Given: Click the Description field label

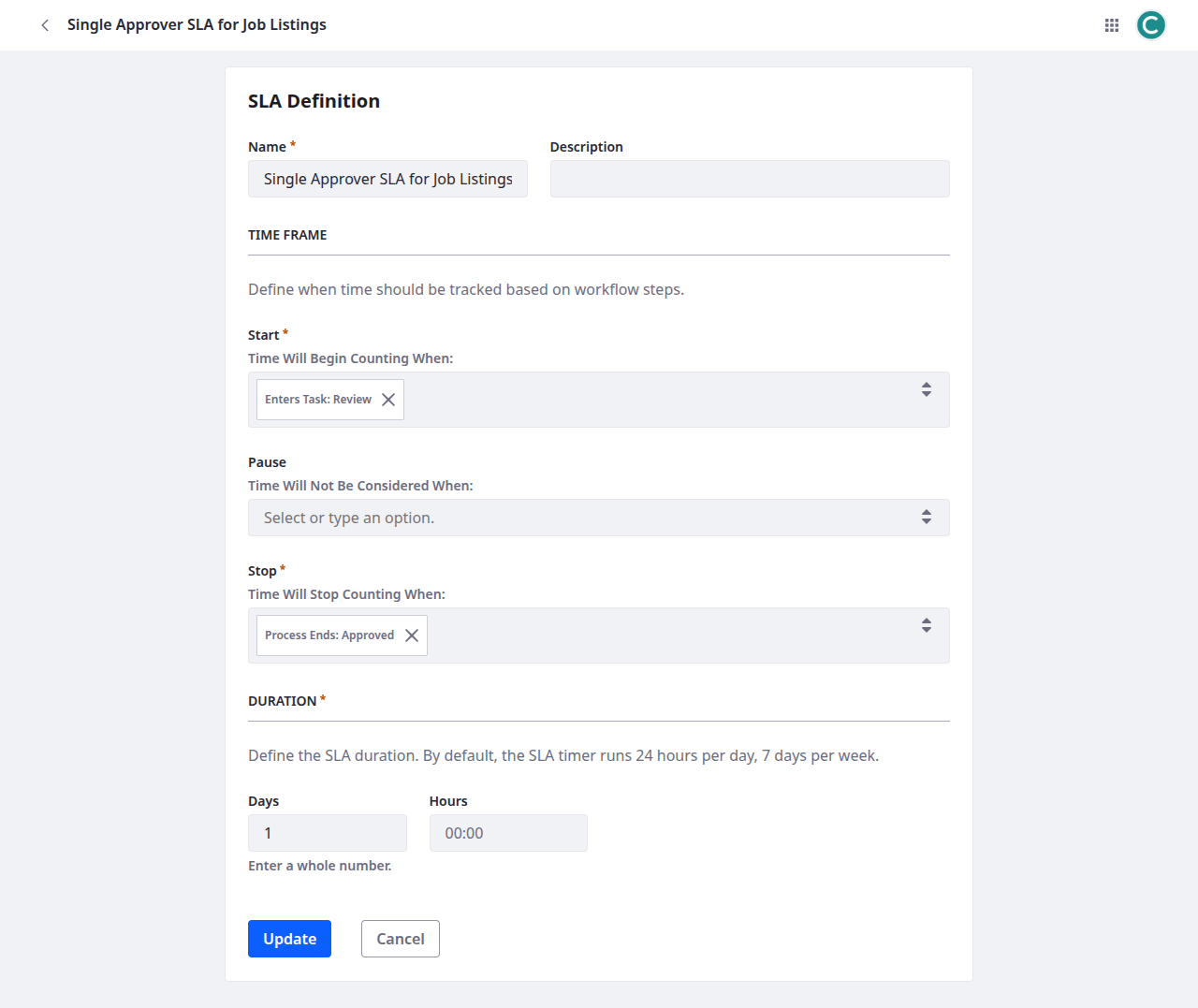Looking at the screenshot, I should pos(586,147).
